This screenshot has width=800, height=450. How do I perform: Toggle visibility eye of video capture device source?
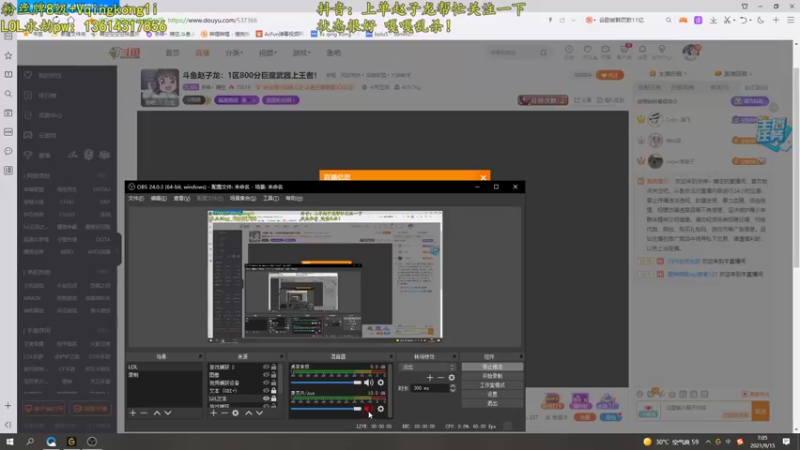click(266, 383)
